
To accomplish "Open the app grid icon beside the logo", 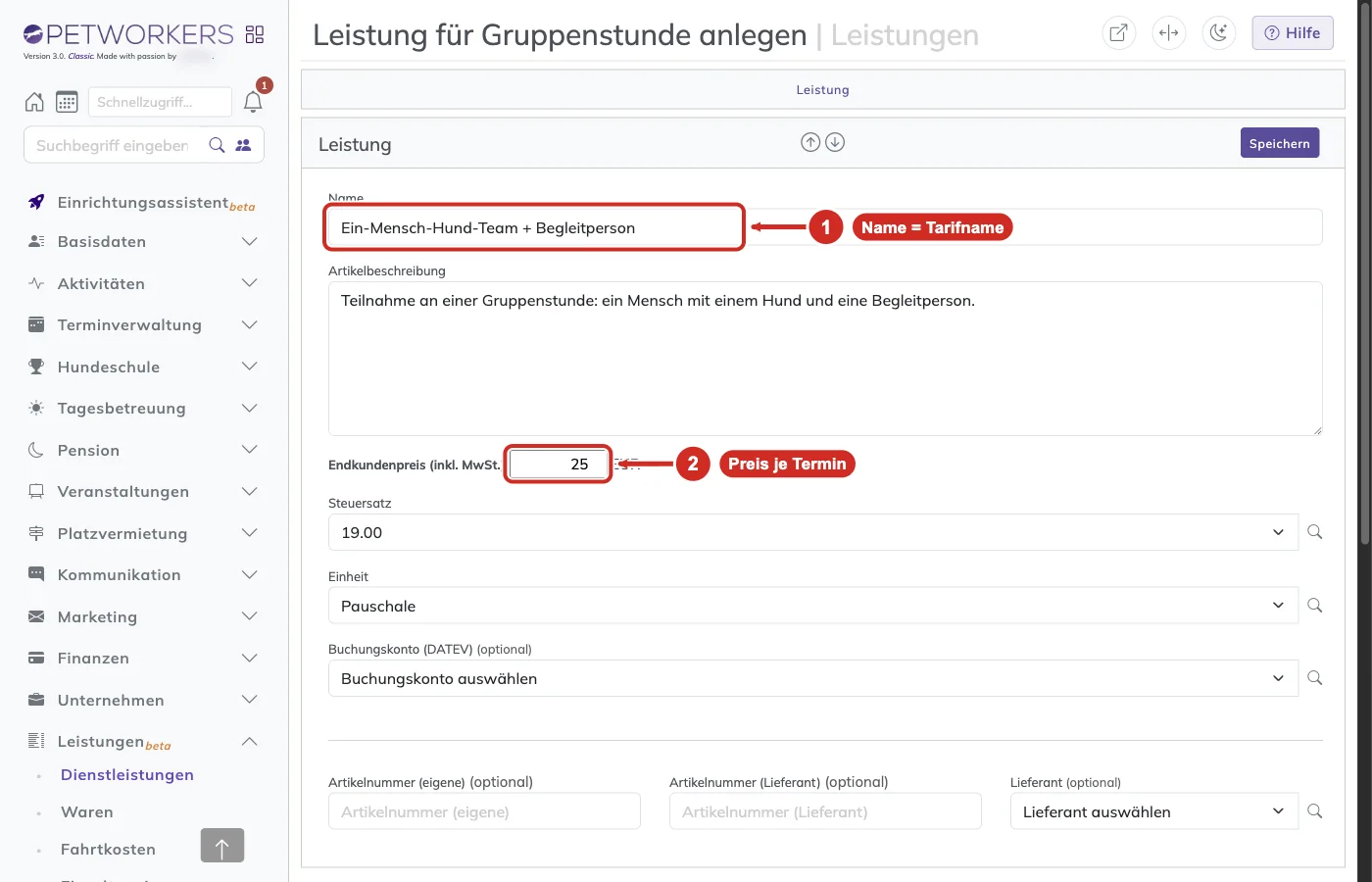I will (255, 34).
